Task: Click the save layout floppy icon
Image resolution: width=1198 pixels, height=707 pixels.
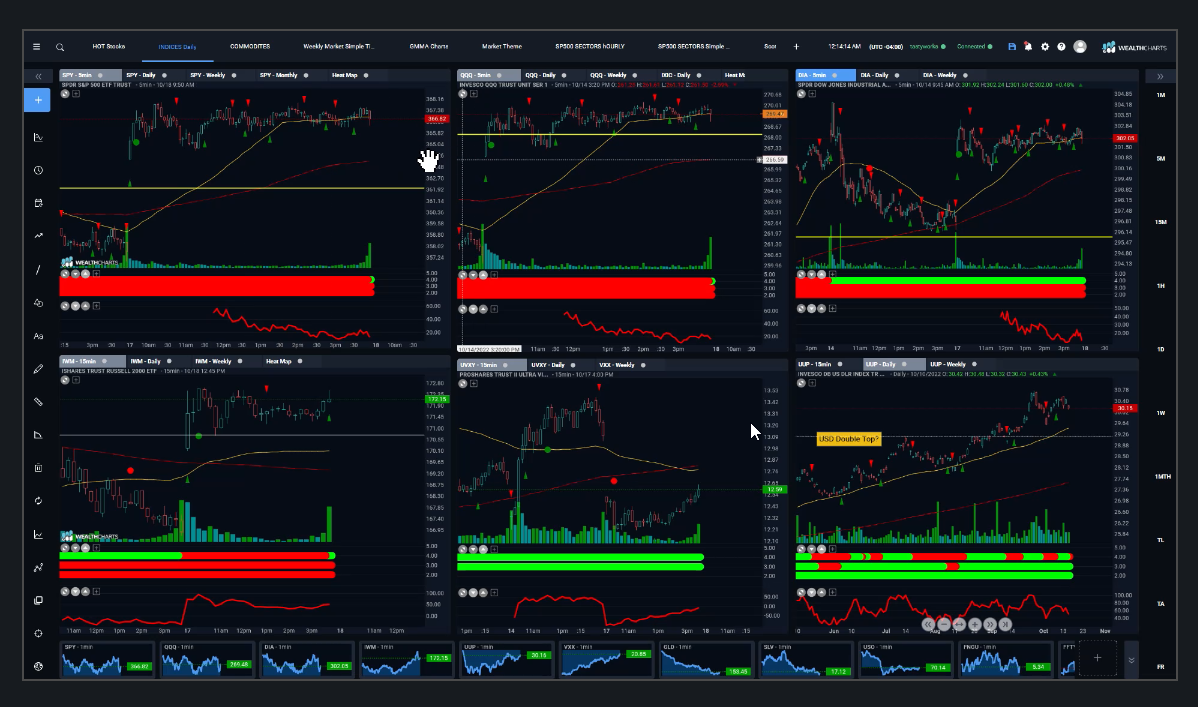Action: [1012, 47]
